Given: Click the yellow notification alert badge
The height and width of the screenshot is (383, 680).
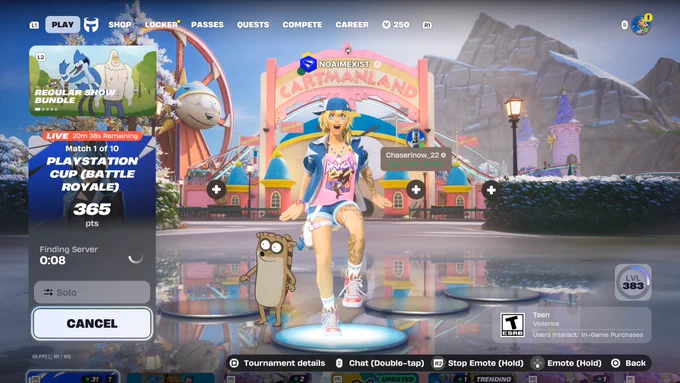Looking at the screenshot, I should pyautogui.click(x=648, y=18).
